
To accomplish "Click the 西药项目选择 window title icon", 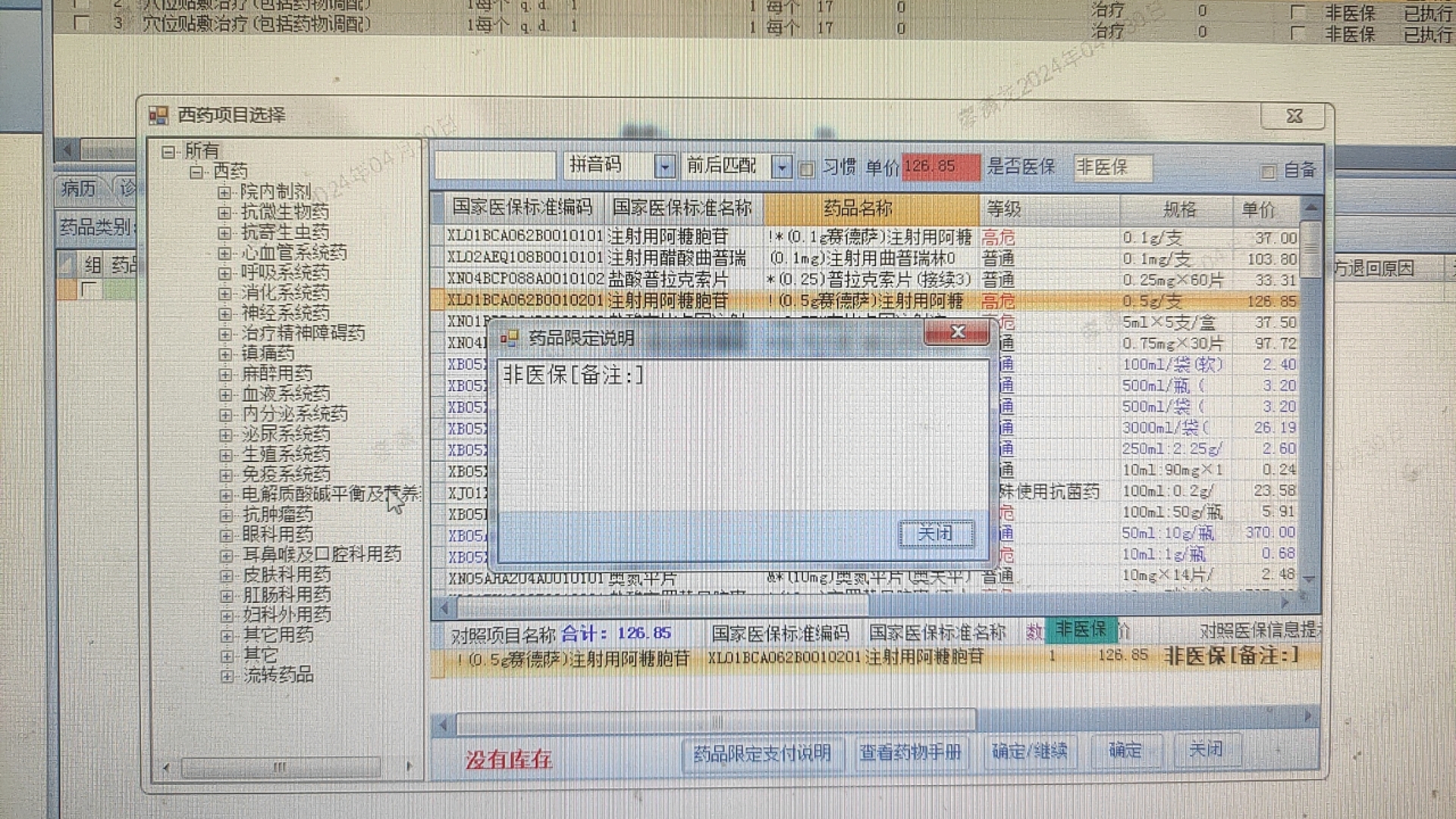I will click(x=158, y=115).
